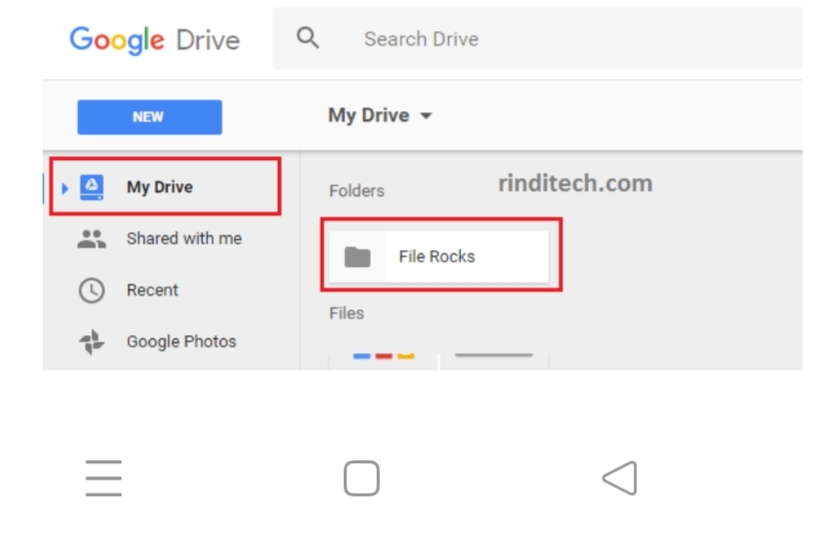This screenshot has width=836, height=544.
Task: Tap the Android back triangle icon
Action: tap(620, 478)
